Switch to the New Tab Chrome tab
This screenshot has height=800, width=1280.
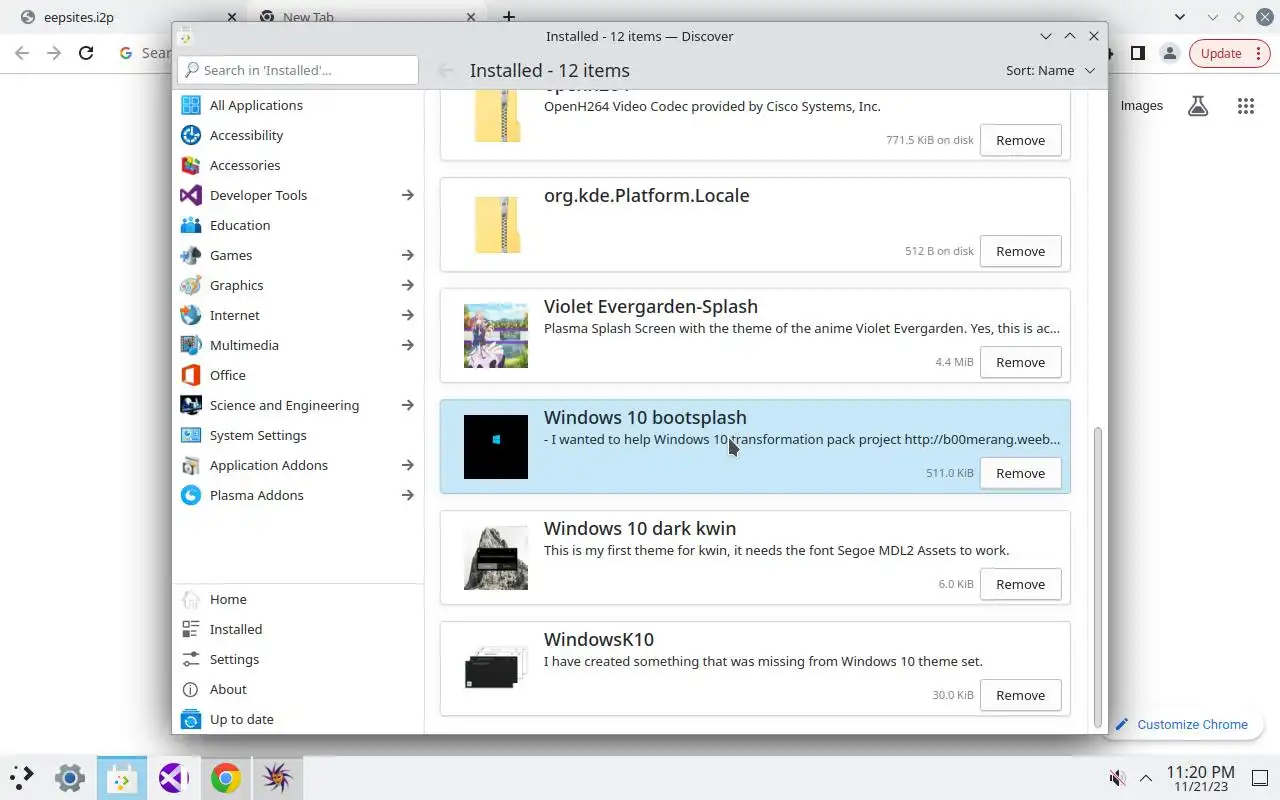click(x=368, y=17)
